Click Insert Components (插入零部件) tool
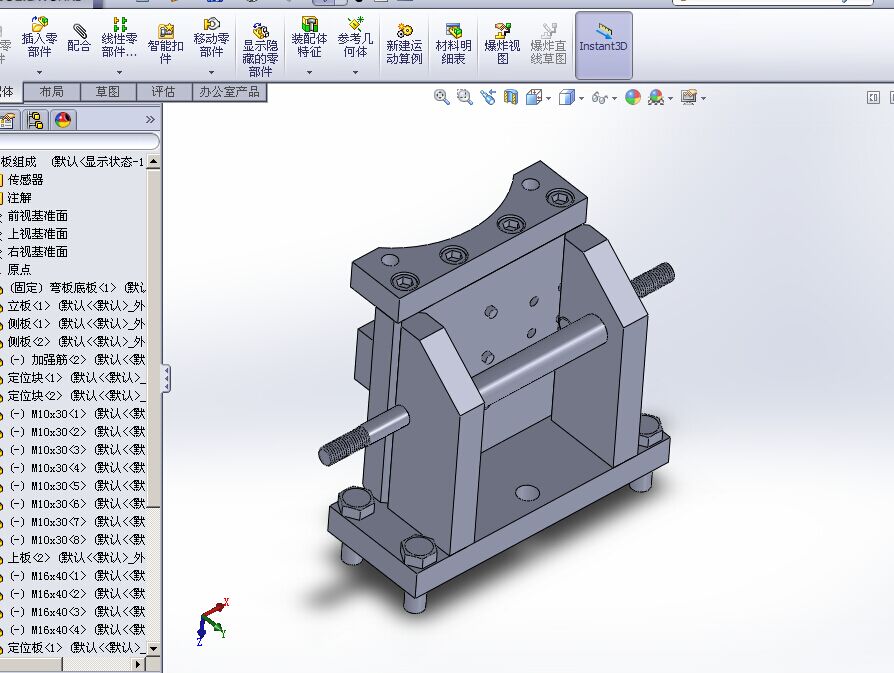 [39, 37]
